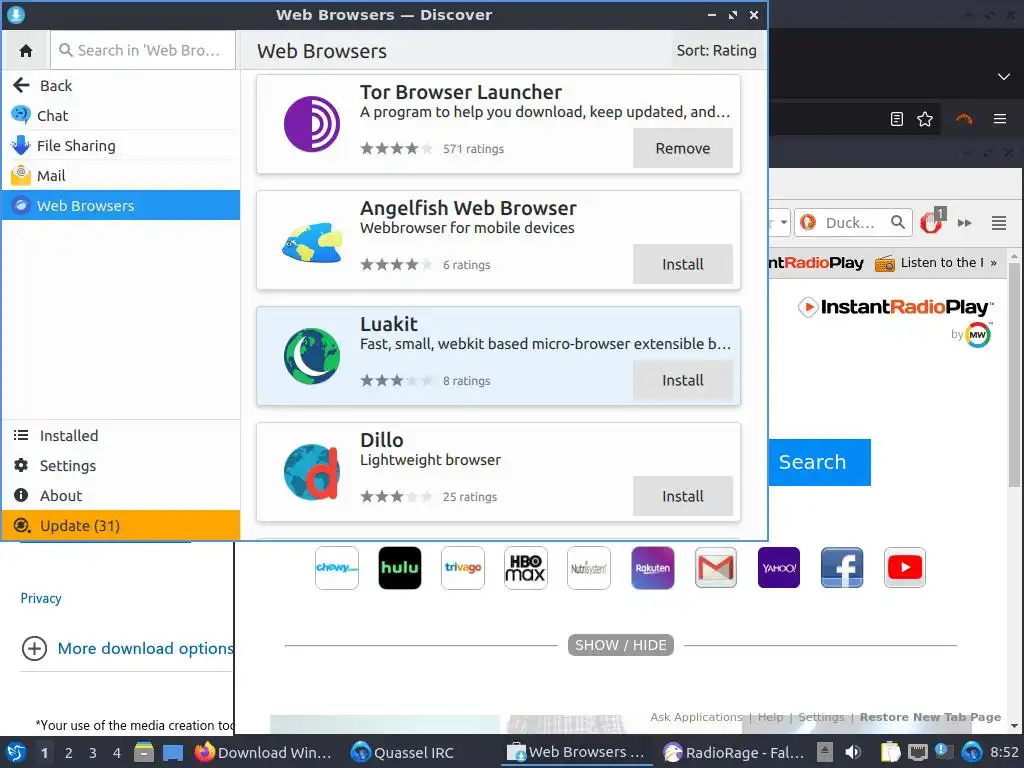The height and width of the screenshot is (768, 1024).
Task: Install Dillo lightweight browser
Action: [682, 496]
